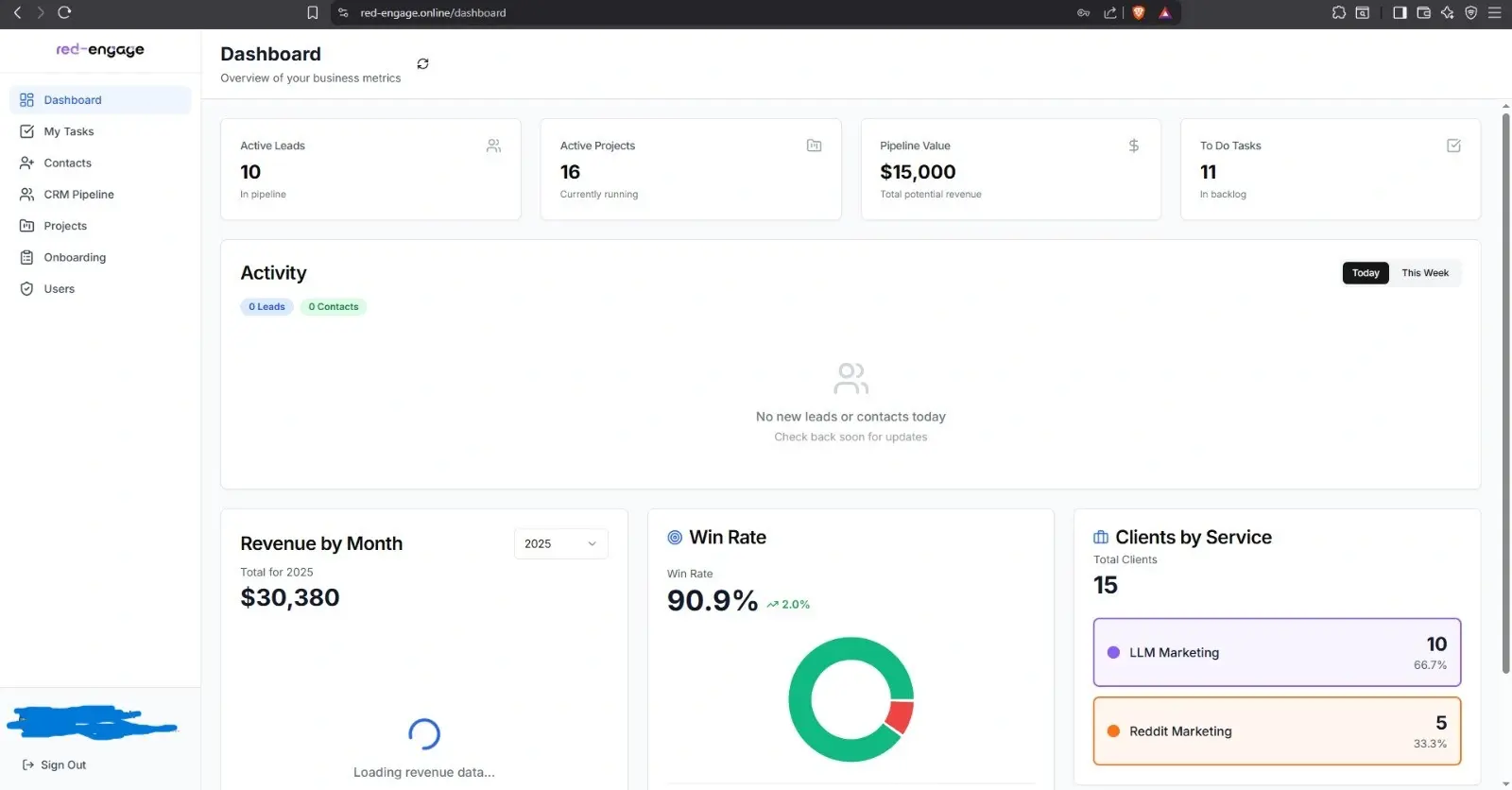Image resolution: width=1512 pixels, height=790 pixels.
Task: Open Leo AI sparkle icon
Action: 1447,12
